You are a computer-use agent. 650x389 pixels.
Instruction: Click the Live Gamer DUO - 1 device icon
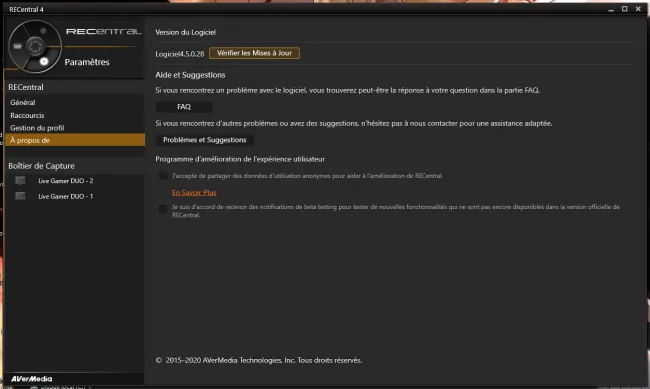20,196
